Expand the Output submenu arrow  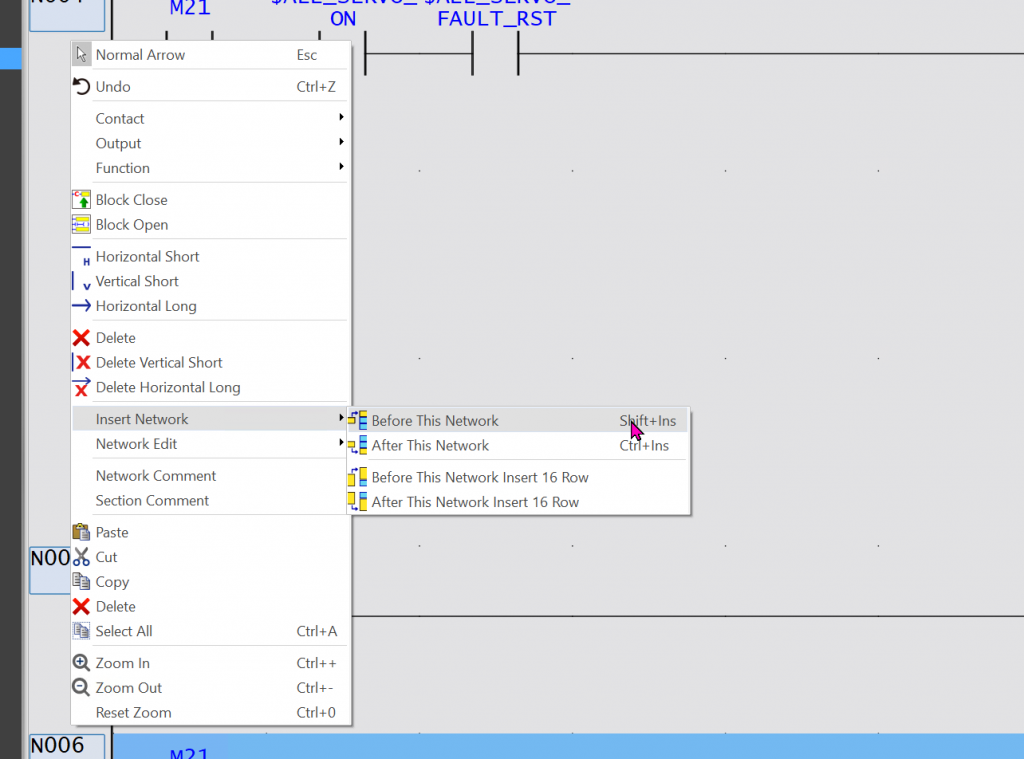coord(341,142)
